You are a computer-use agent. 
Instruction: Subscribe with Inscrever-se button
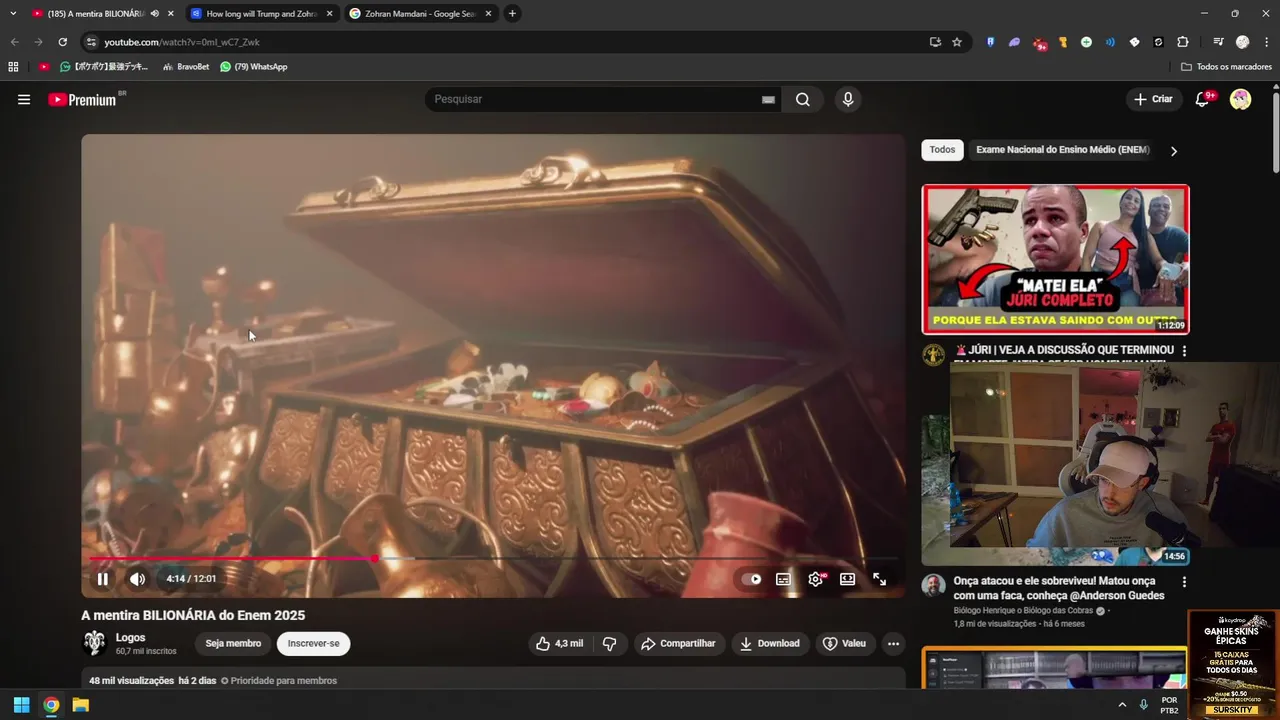(x=313, y=643)
